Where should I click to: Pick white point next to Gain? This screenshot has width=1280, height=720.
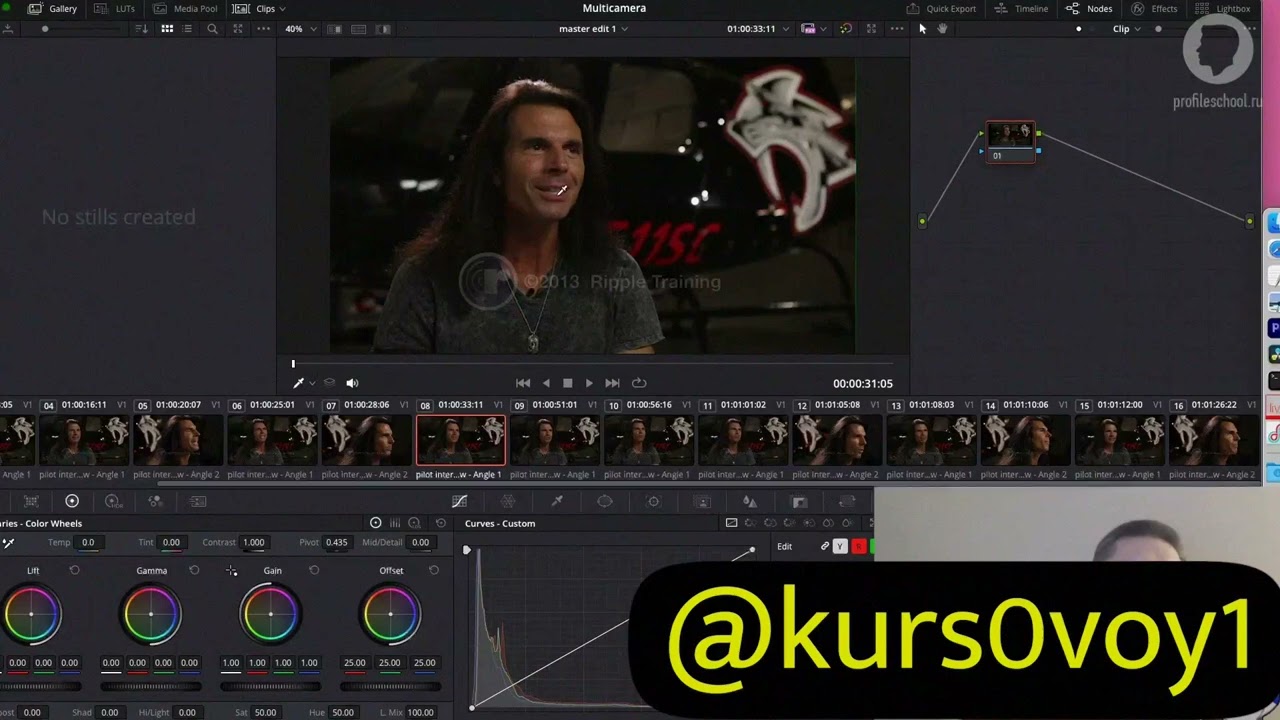[232, 571]
